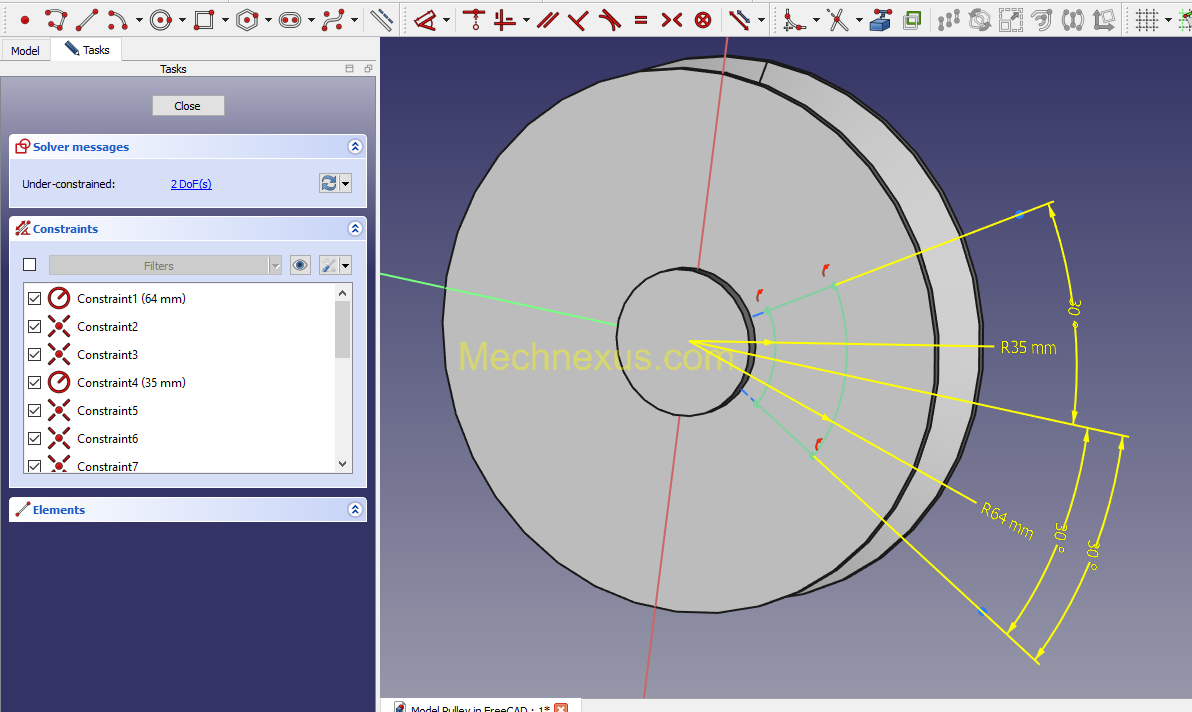Open the polygon tool dropdown arrow
Viewport: 1192px width, 712px height.
pos(268,21)
